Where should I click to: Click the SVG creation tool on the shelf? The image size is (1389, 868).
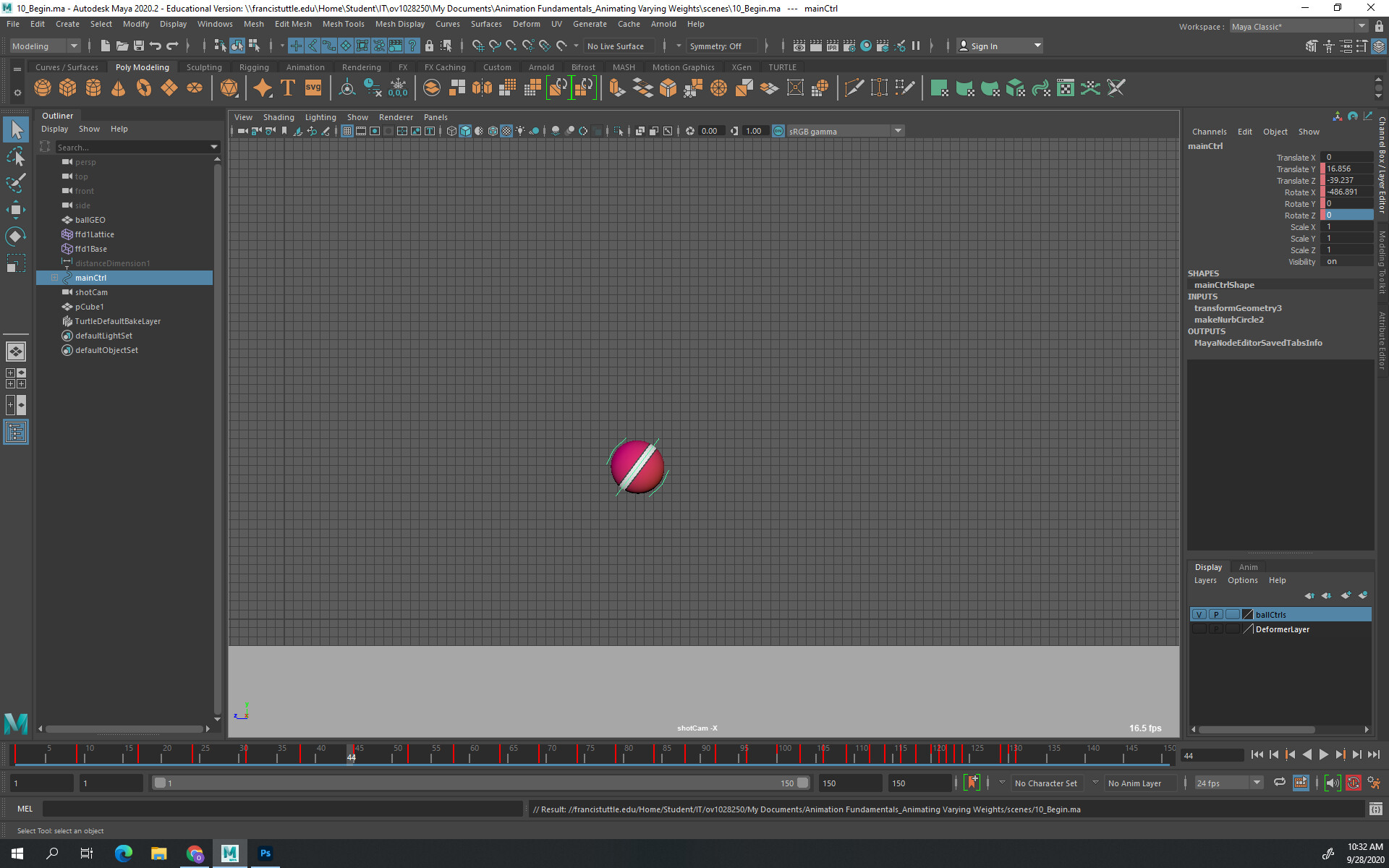tap(313, 88)
